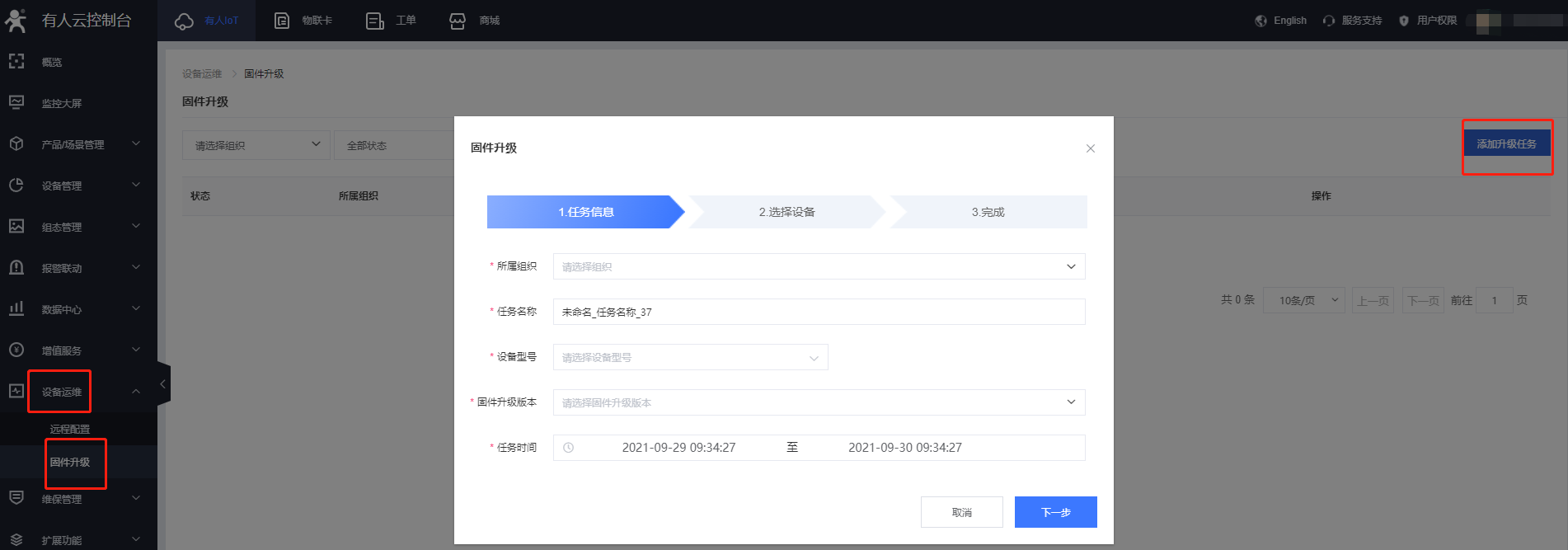The image size is (1568, 550).
Task: Click the 添加升级任务 button
Action: pyautogui.click(x=1506, y=144)
